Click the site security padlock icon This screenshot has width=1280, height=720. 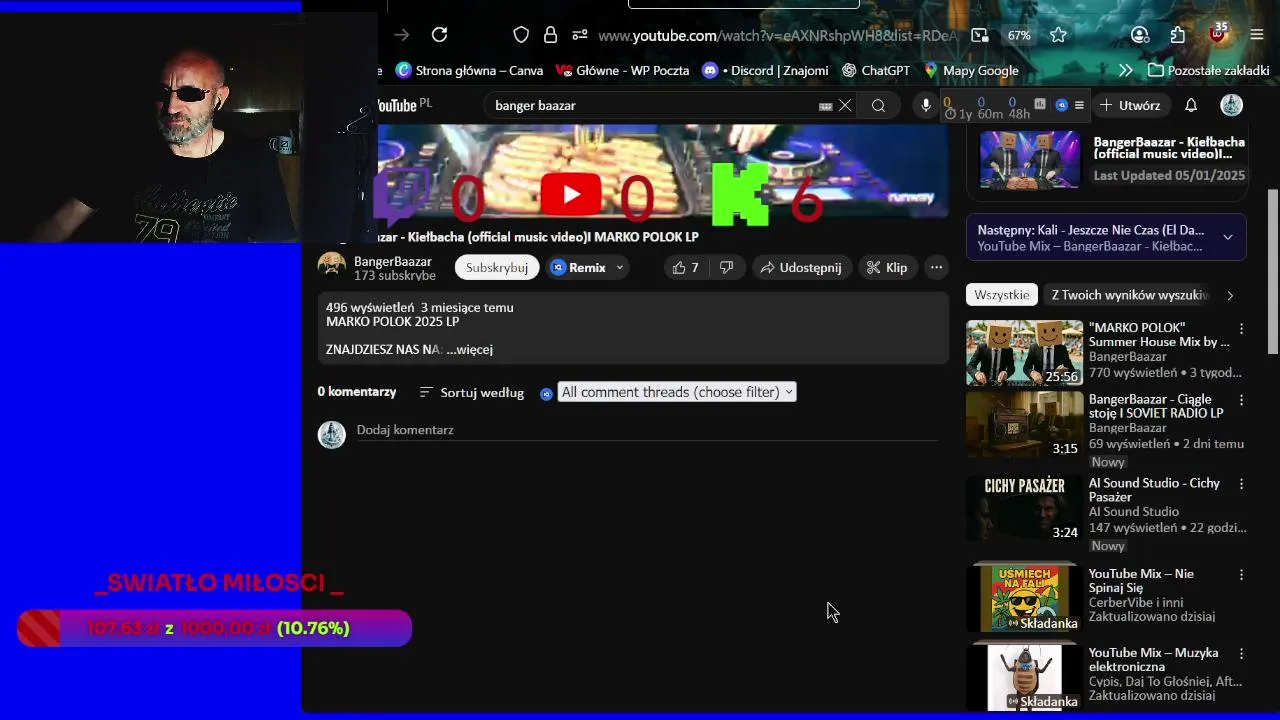click(x=550, y=35)
